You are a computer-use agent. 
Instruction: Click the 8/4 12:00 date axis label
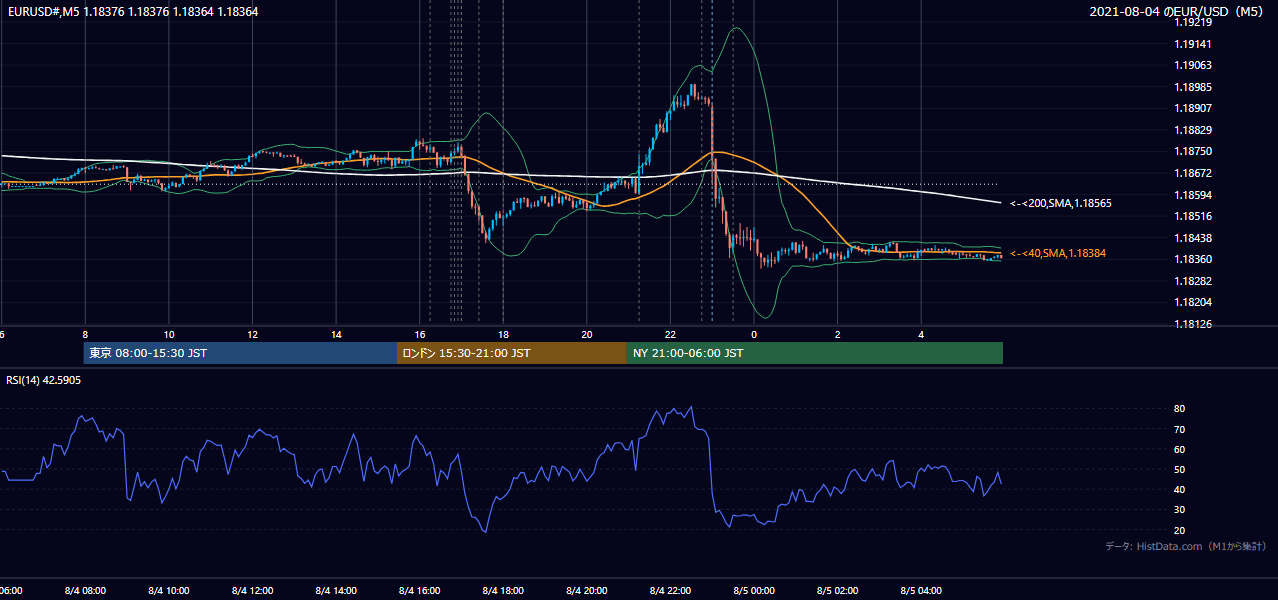click(x=252, y=591)
